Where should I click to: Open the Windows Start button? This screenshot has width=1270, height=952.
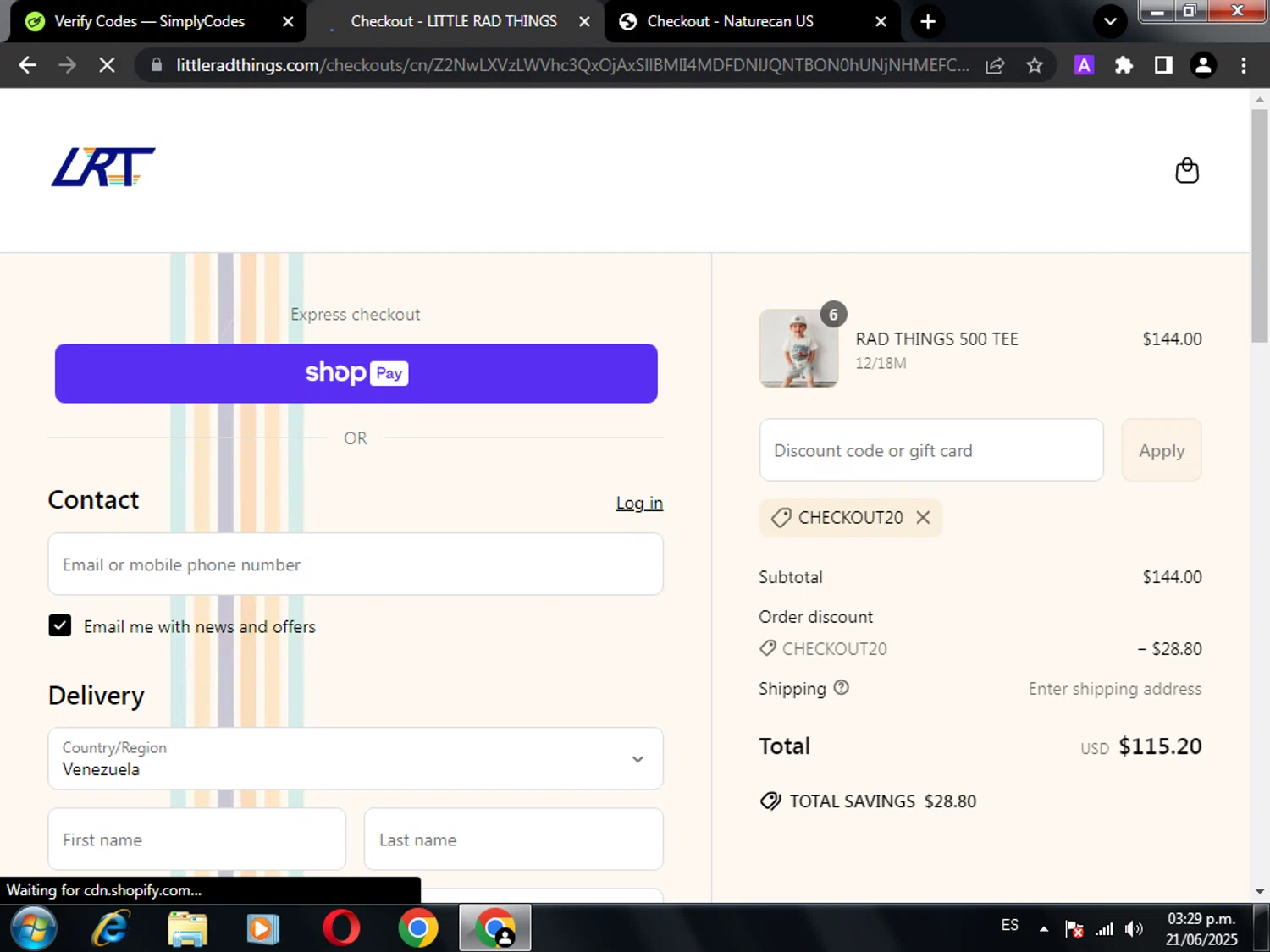34,928
